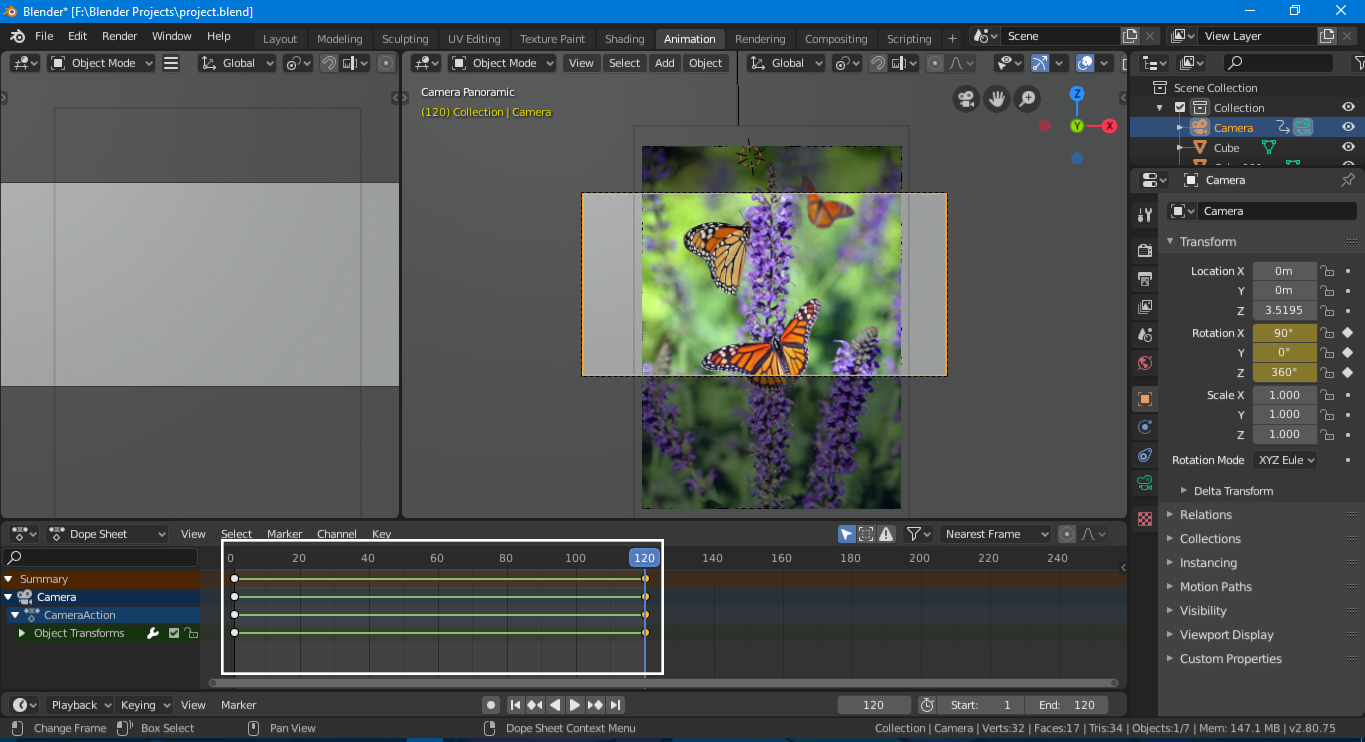Viewport: 1365px width, 742px height.
Task: Click the Select button in viewport header
Action: [x=624, y=63]
